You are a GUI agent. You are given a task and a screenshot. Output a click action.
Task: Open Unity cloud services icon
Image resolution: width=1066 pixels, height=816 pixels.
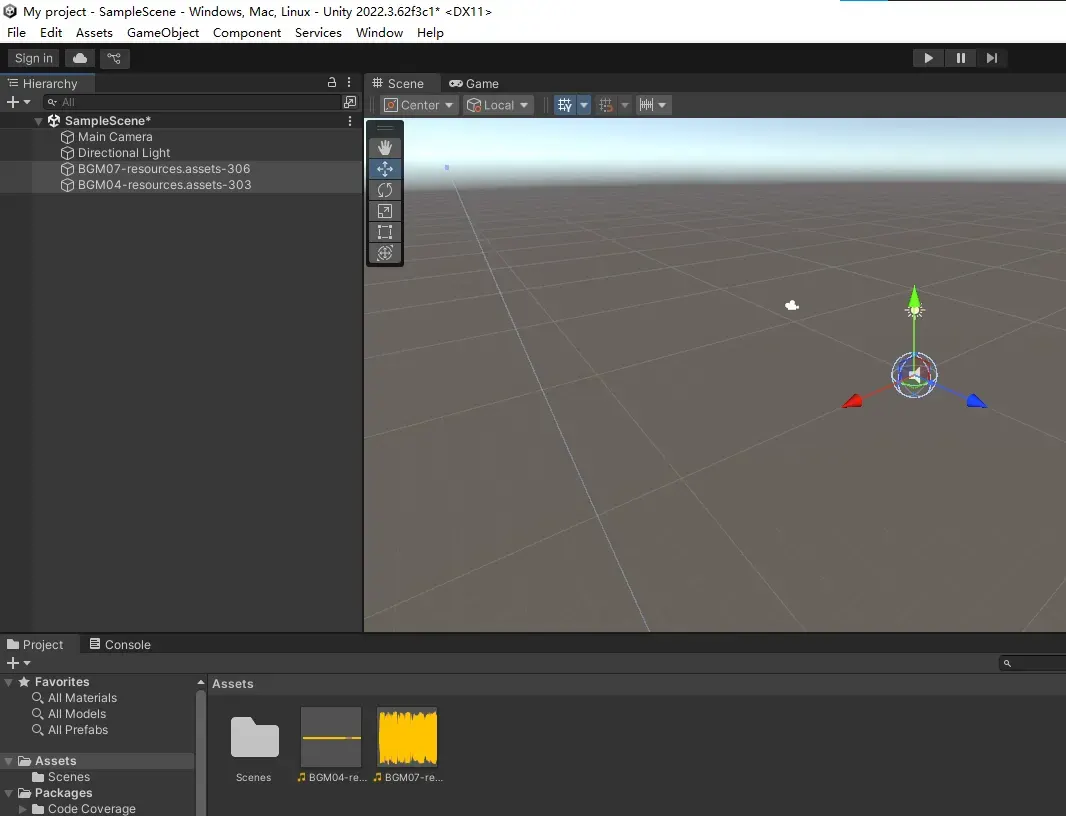tap(80, 58)
